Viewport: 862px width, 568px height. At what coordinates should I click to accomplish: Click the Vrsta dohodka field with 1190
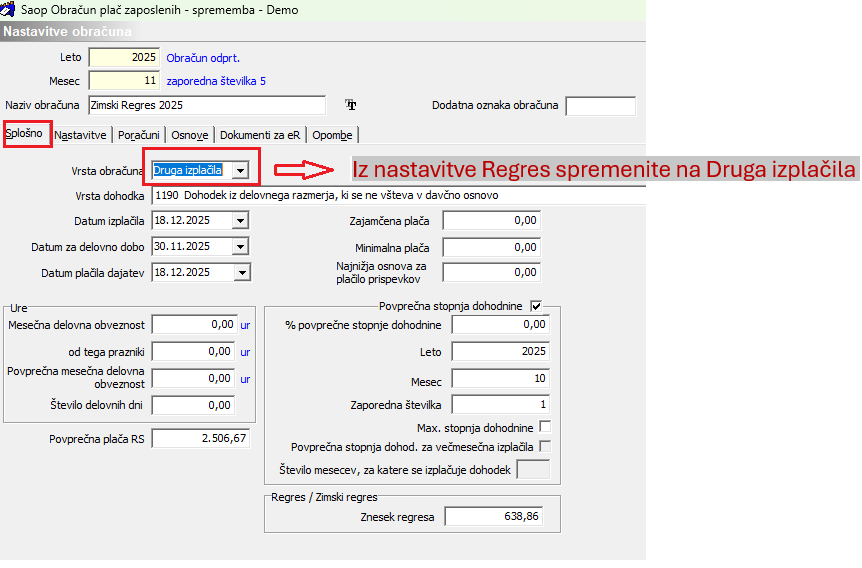tap(399, 195)
